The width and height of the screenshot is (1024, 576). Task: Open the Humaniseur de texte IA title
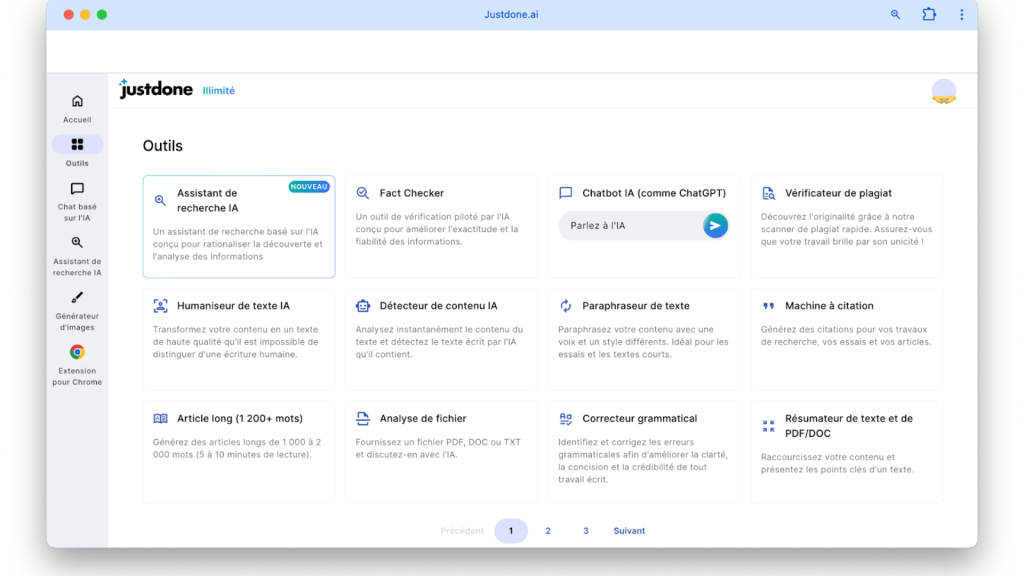[233, 306]
